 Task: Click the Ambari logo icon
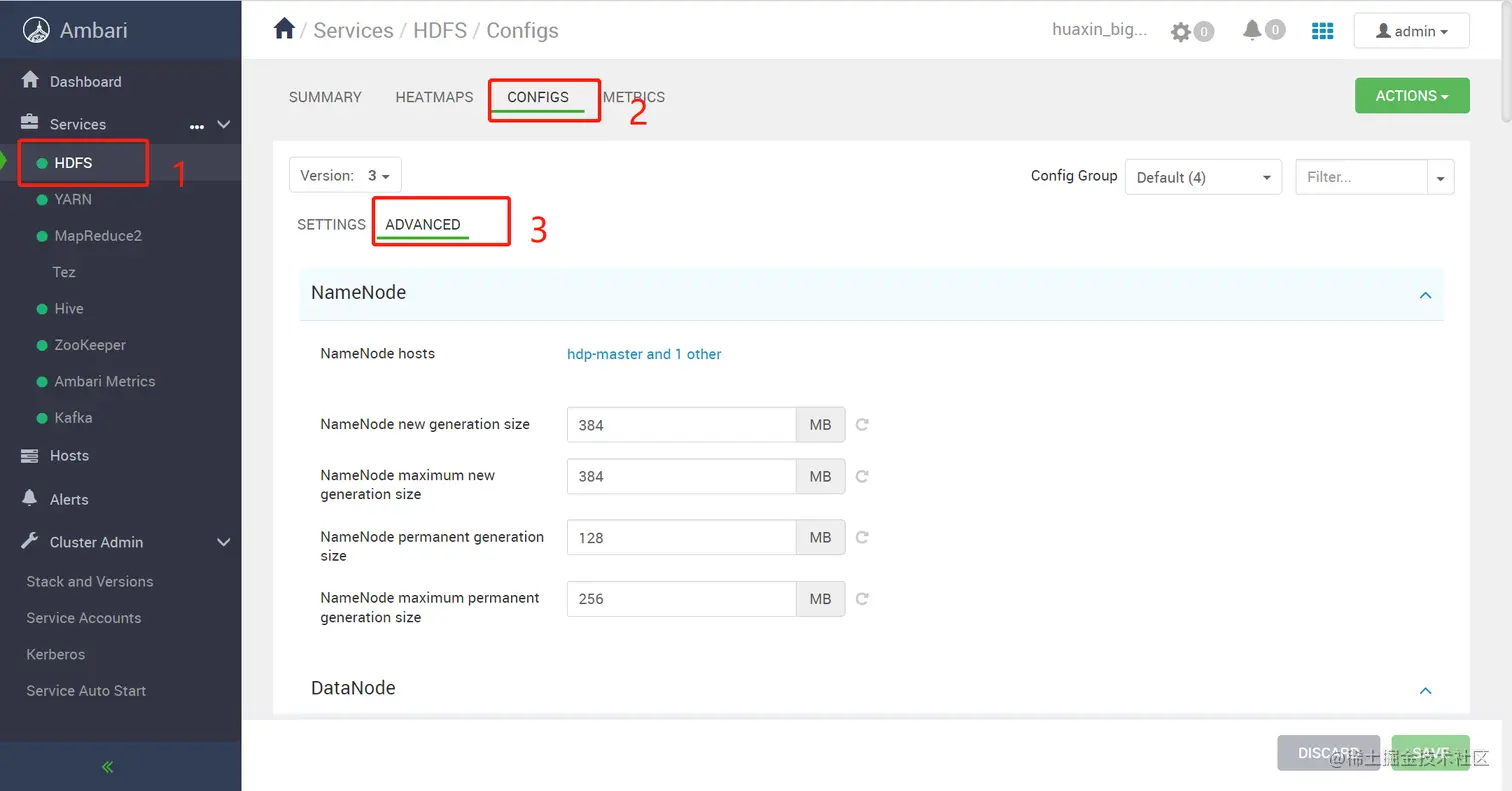coord(37,30)
